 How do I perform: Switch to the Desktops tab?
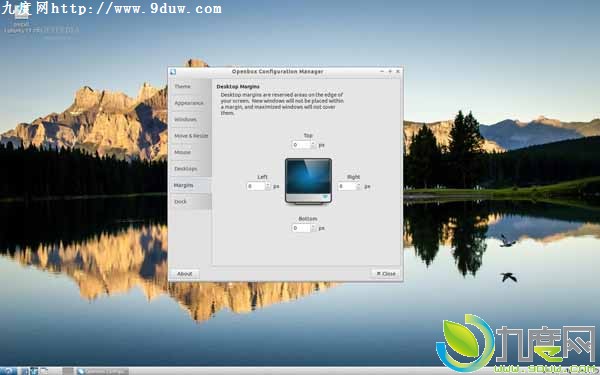click(x=190, y=169)
